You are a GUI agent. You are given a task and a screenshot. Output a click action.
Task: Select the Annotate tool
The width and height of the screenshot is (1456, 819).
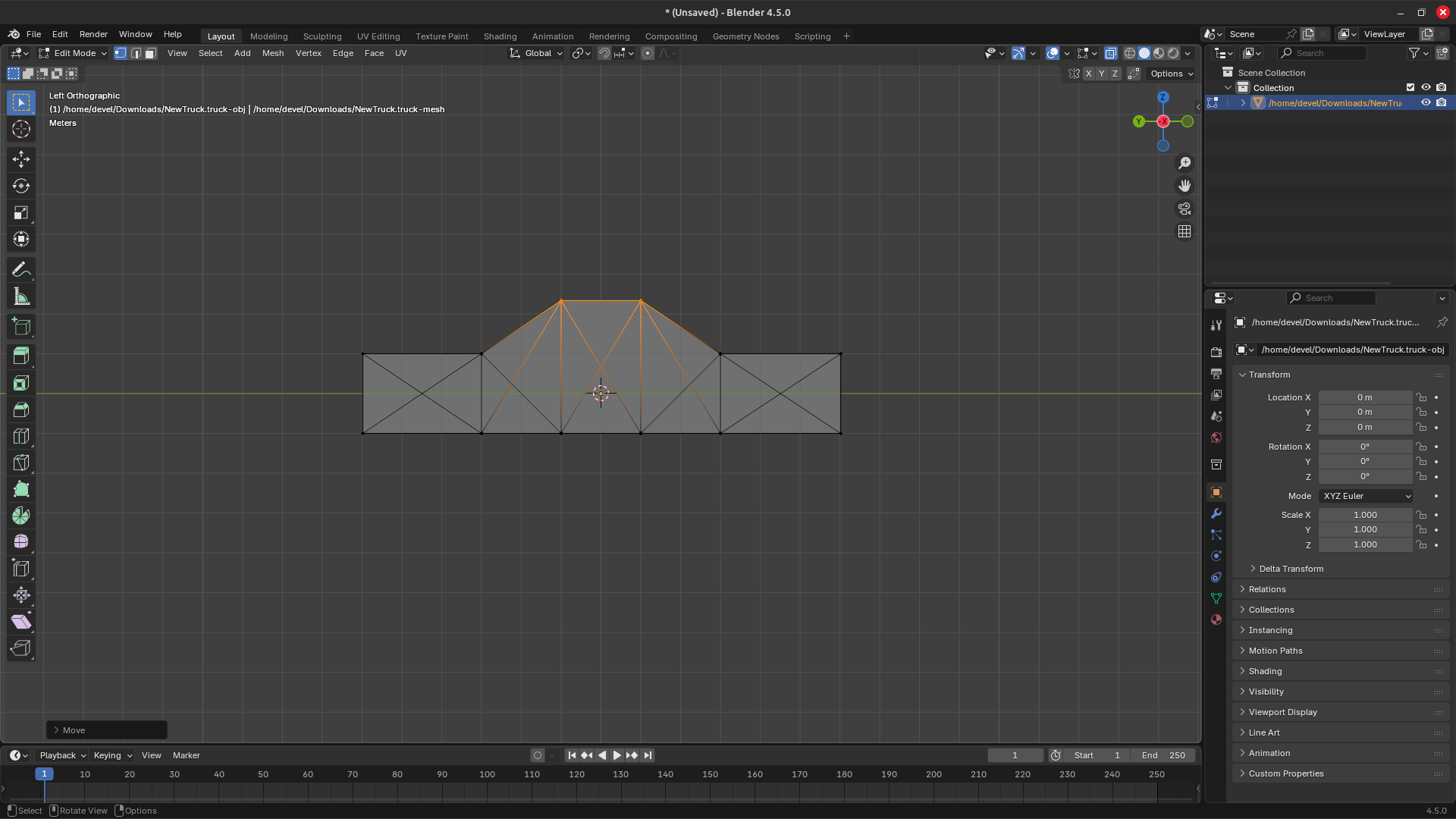coord(21,270)
